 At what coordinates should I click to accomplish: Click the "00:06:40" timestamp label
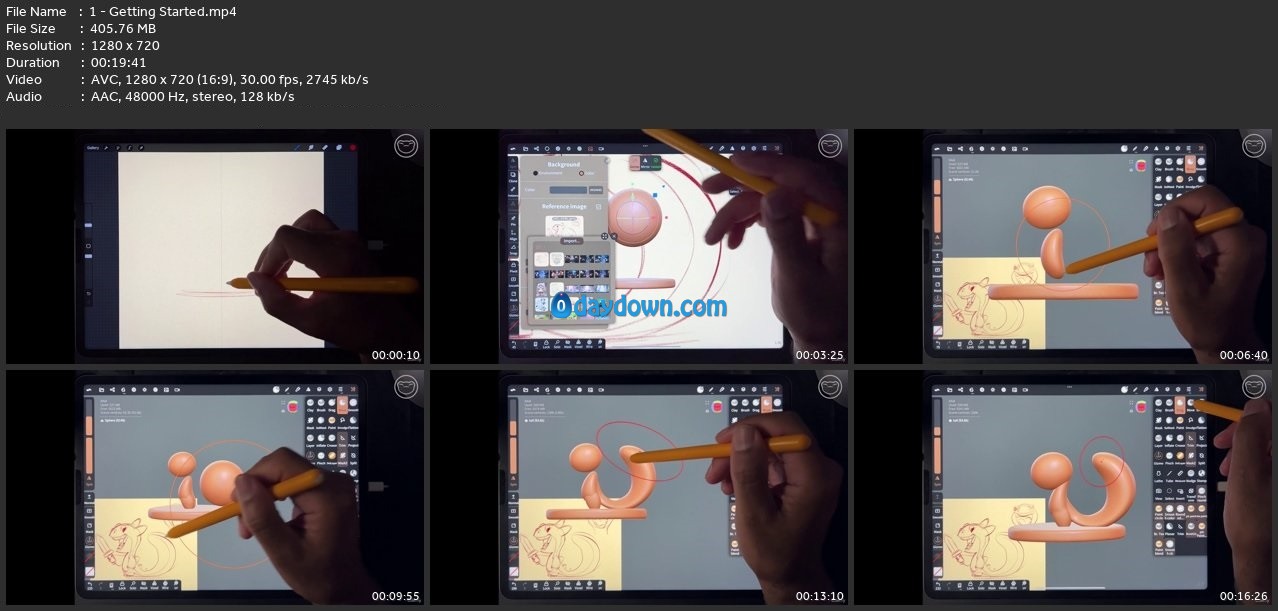[x=1243, y=355]
